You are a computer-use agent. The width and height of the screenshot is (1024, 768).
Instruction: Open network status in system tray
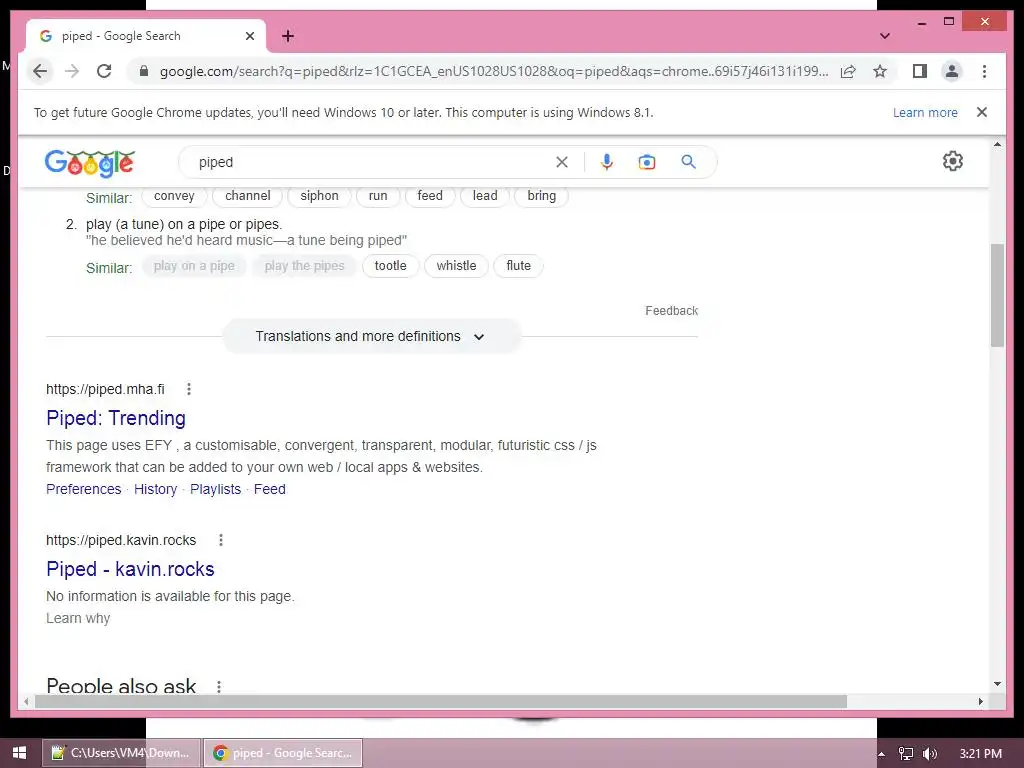(x=905, y=754)
